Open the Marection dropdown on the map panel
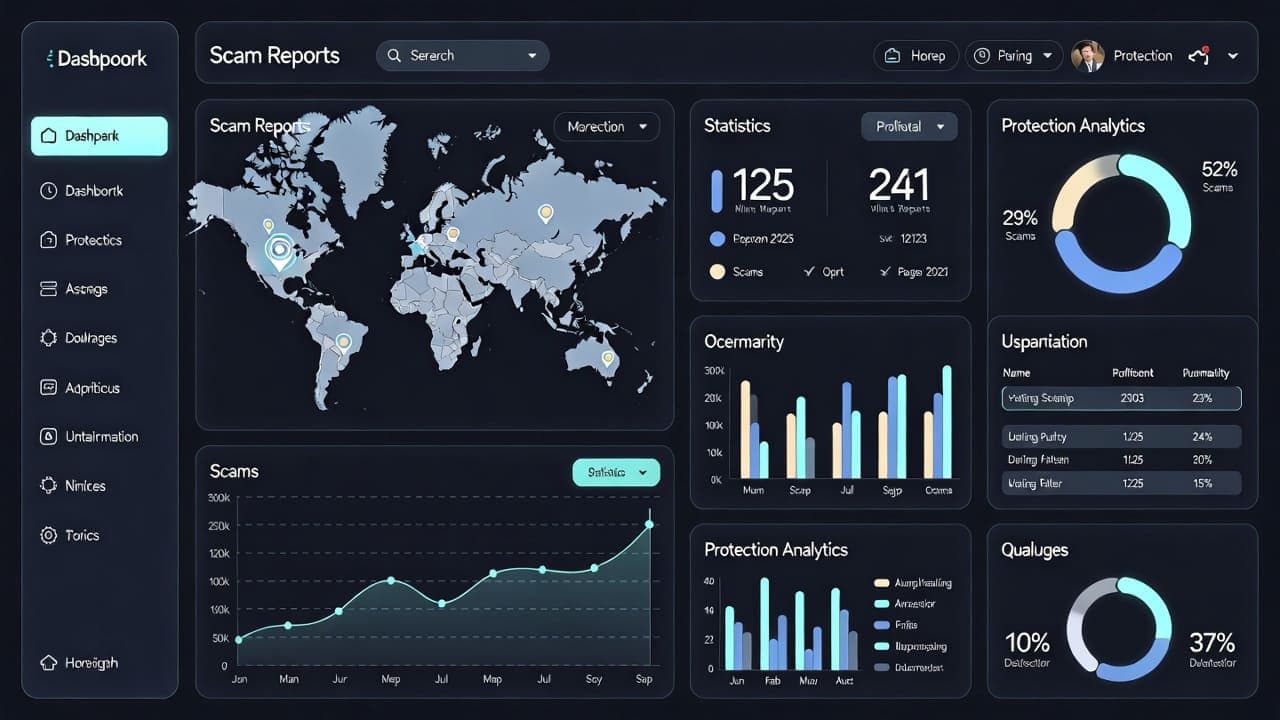 click(606, 126)
